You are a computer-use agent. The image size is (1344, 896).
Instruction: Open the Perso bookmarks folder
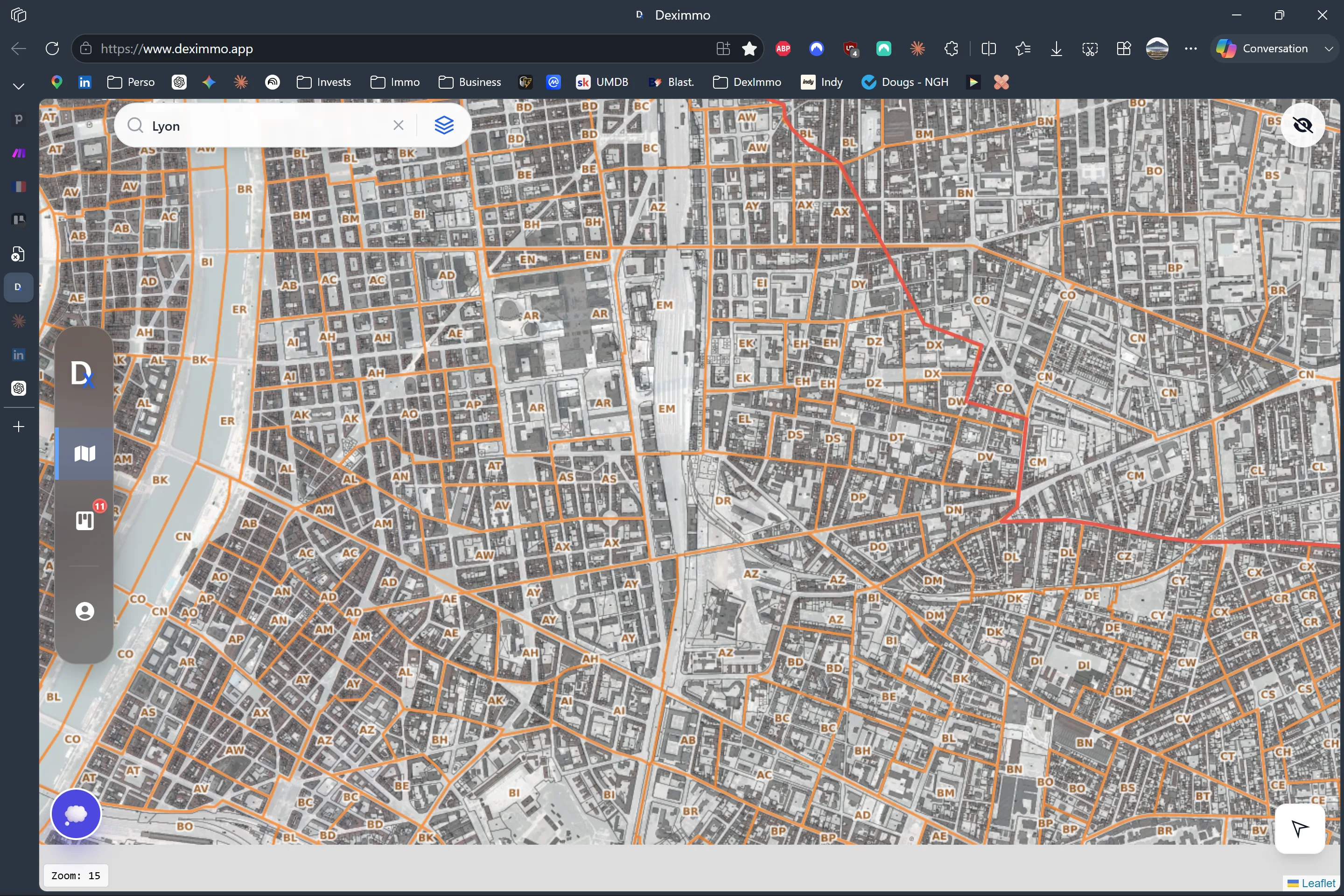131,82
